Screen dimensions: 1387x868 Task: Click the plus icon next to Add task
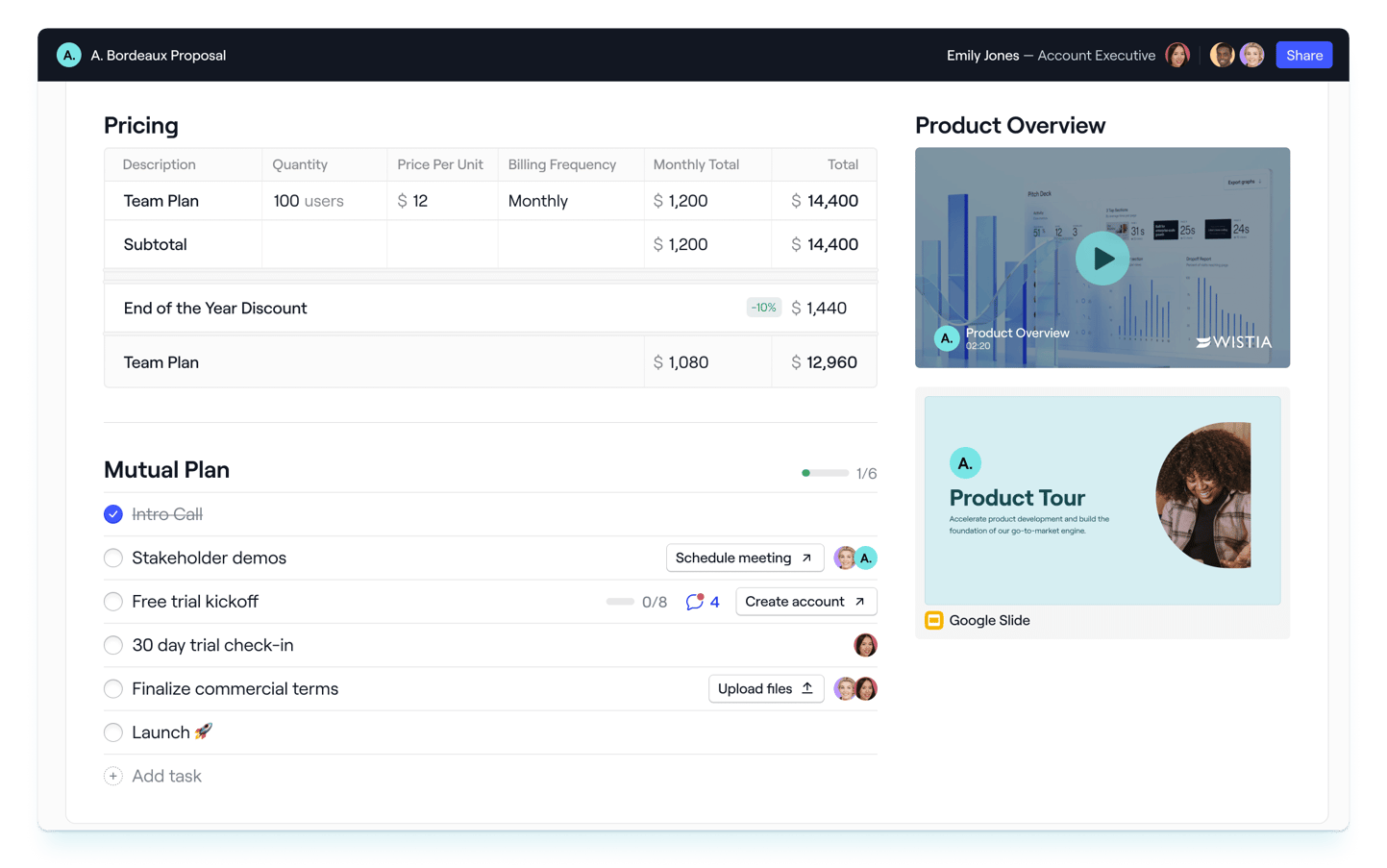112,776
